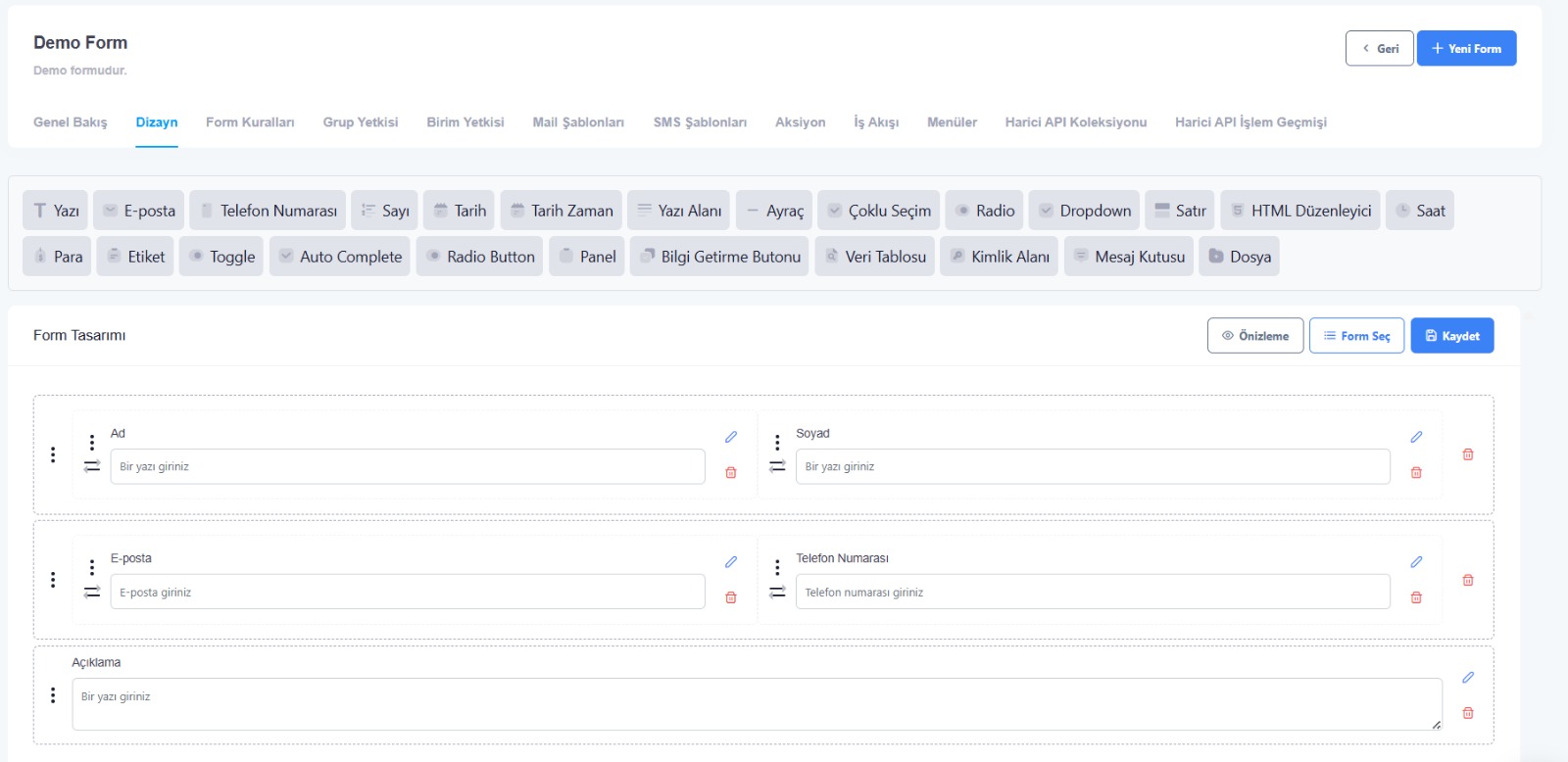Add a Dropdown component from the palette
This screenshot has height=762, width=1568.
tap(1084, 211)
